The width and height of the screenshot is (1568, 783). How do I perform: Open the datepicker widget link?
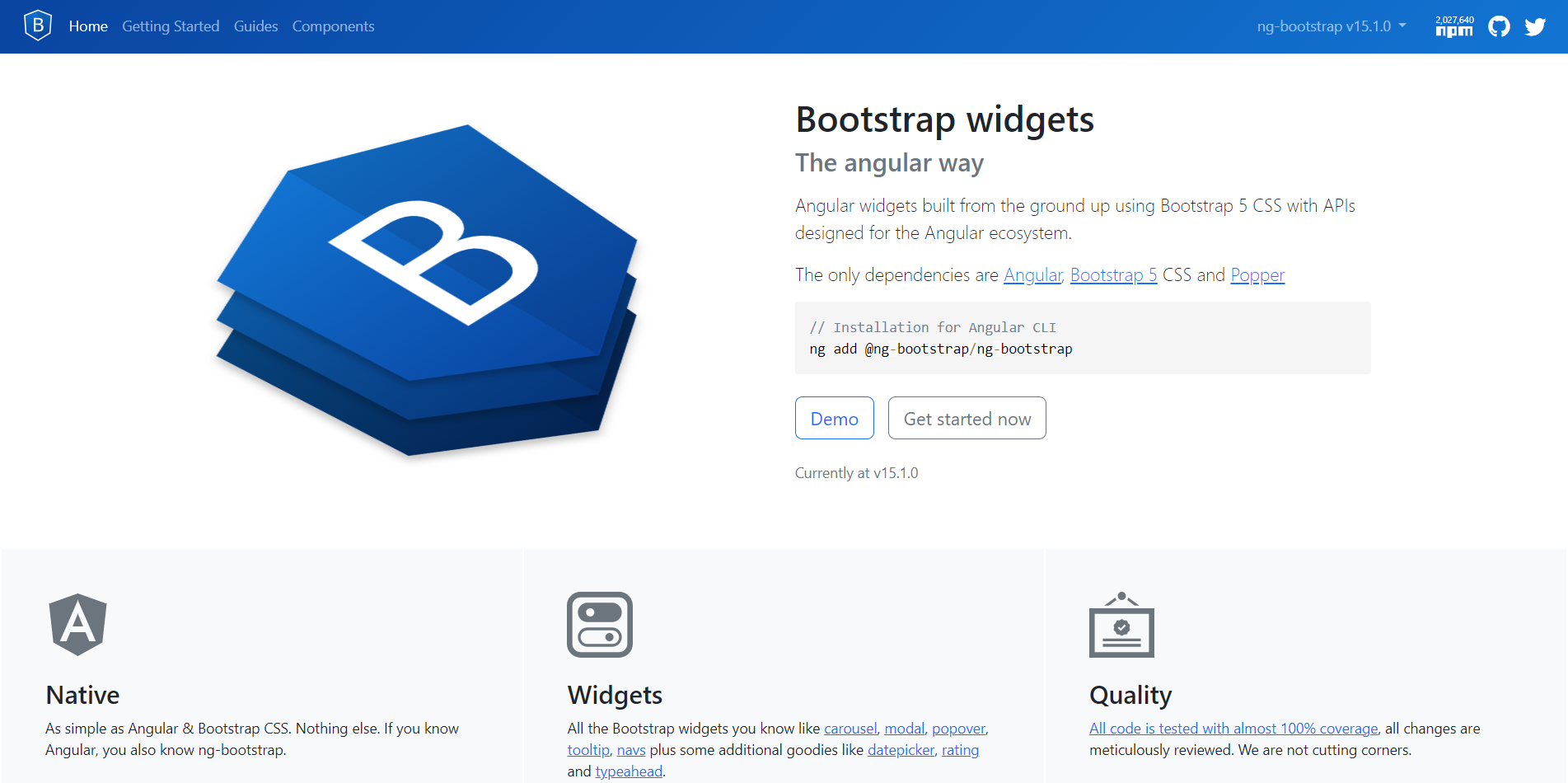click(x=901, y=750)
